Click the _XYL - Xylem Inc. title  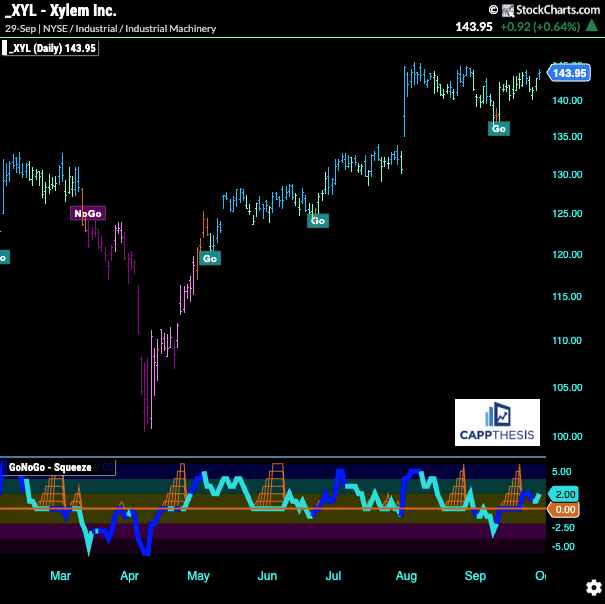(61, 11)
